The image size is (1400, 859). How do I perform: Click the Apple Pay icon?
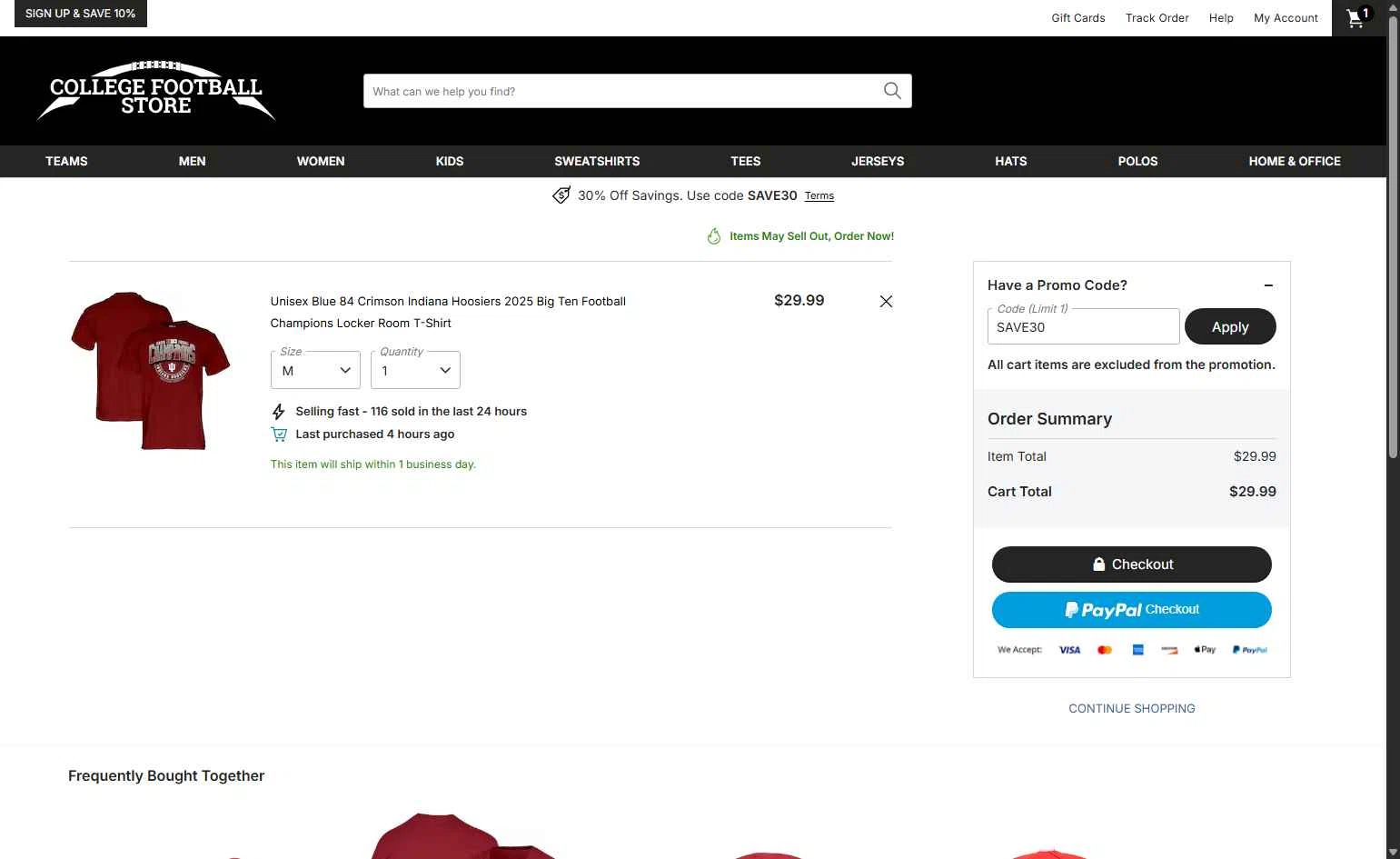coord(1205,650)
